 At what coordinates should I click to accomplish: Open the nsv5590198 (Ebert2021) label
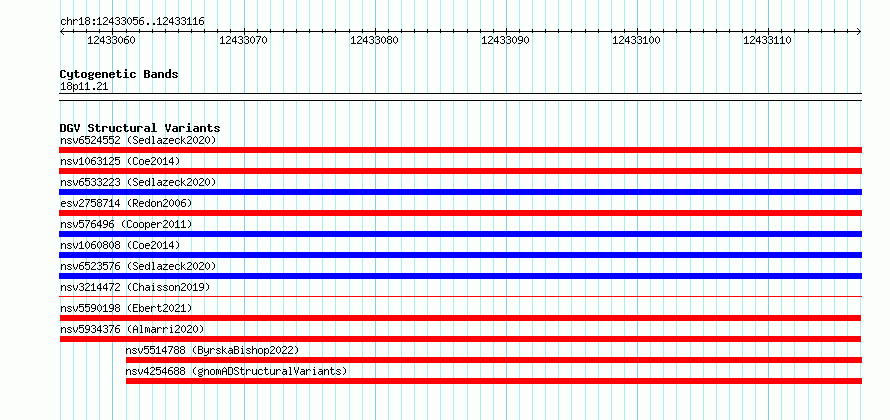coord(126,308)
